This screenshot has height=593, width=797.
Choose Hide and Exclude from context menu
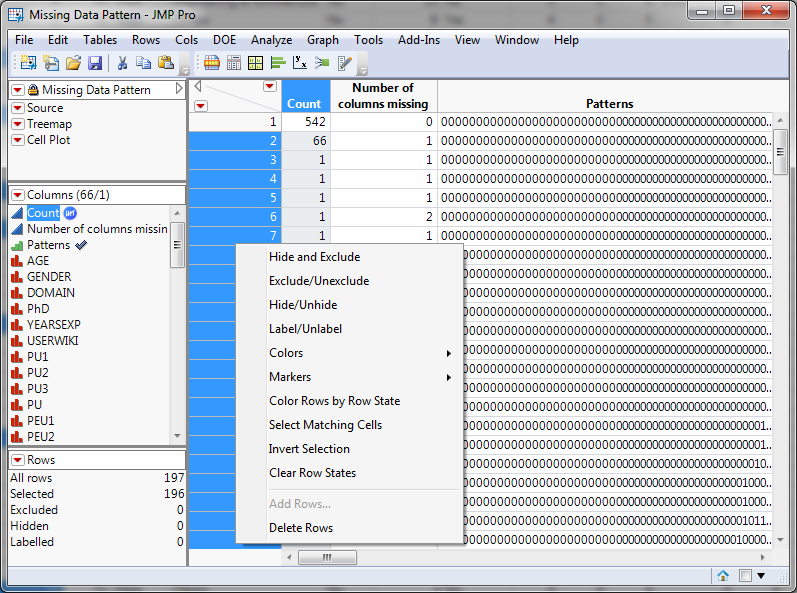tap(350, 257)
